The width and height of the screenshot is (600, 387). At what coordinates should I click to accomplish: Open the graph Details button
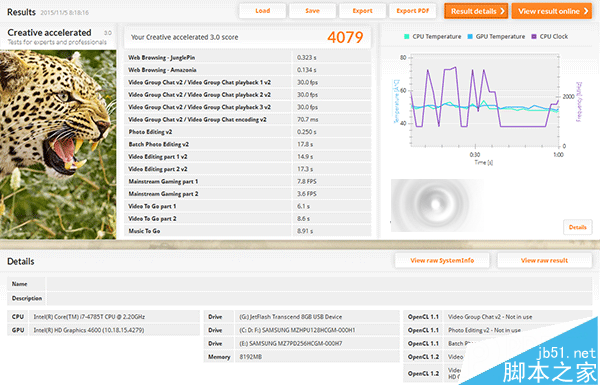[577, 227]
